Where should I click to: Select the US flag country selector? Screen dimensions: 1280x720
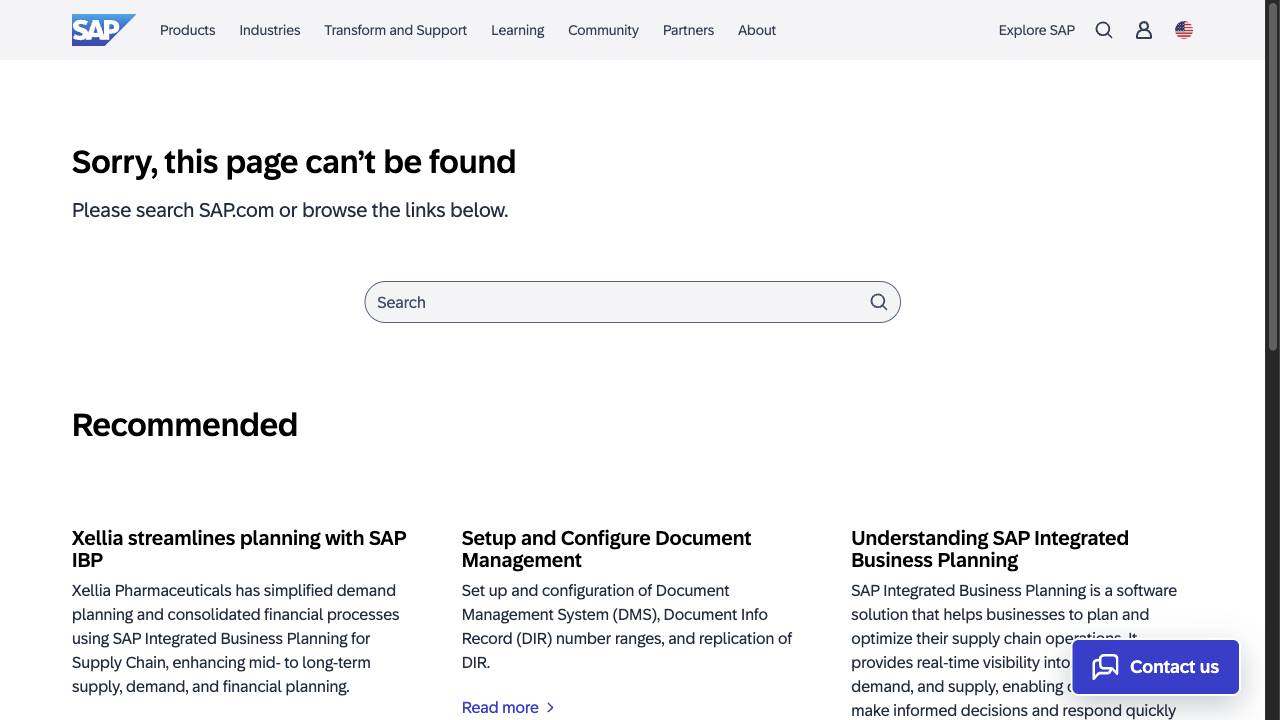(x=1184, y=30)
